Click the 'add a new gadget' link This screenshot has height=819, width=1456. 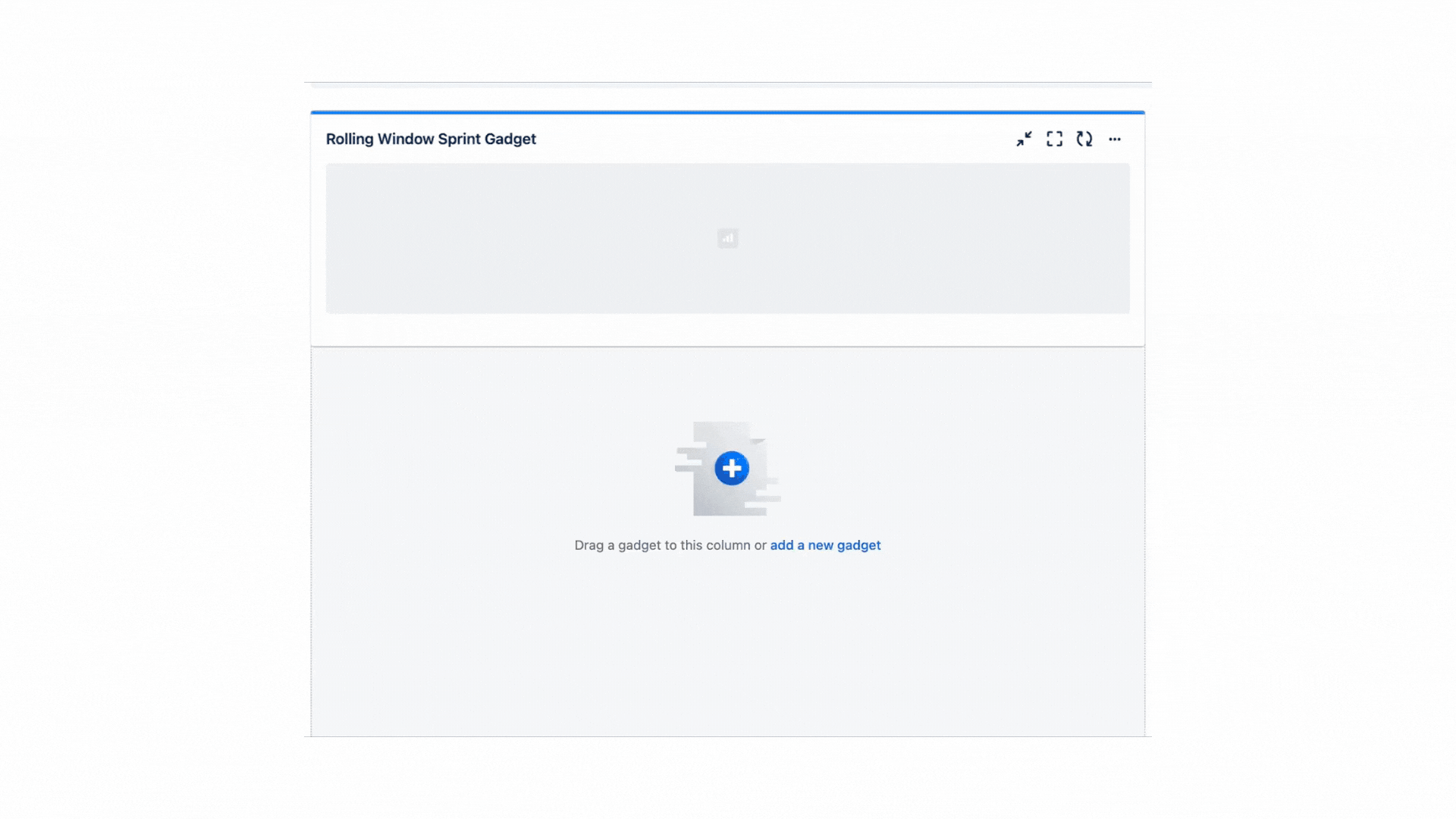[825, 545]
